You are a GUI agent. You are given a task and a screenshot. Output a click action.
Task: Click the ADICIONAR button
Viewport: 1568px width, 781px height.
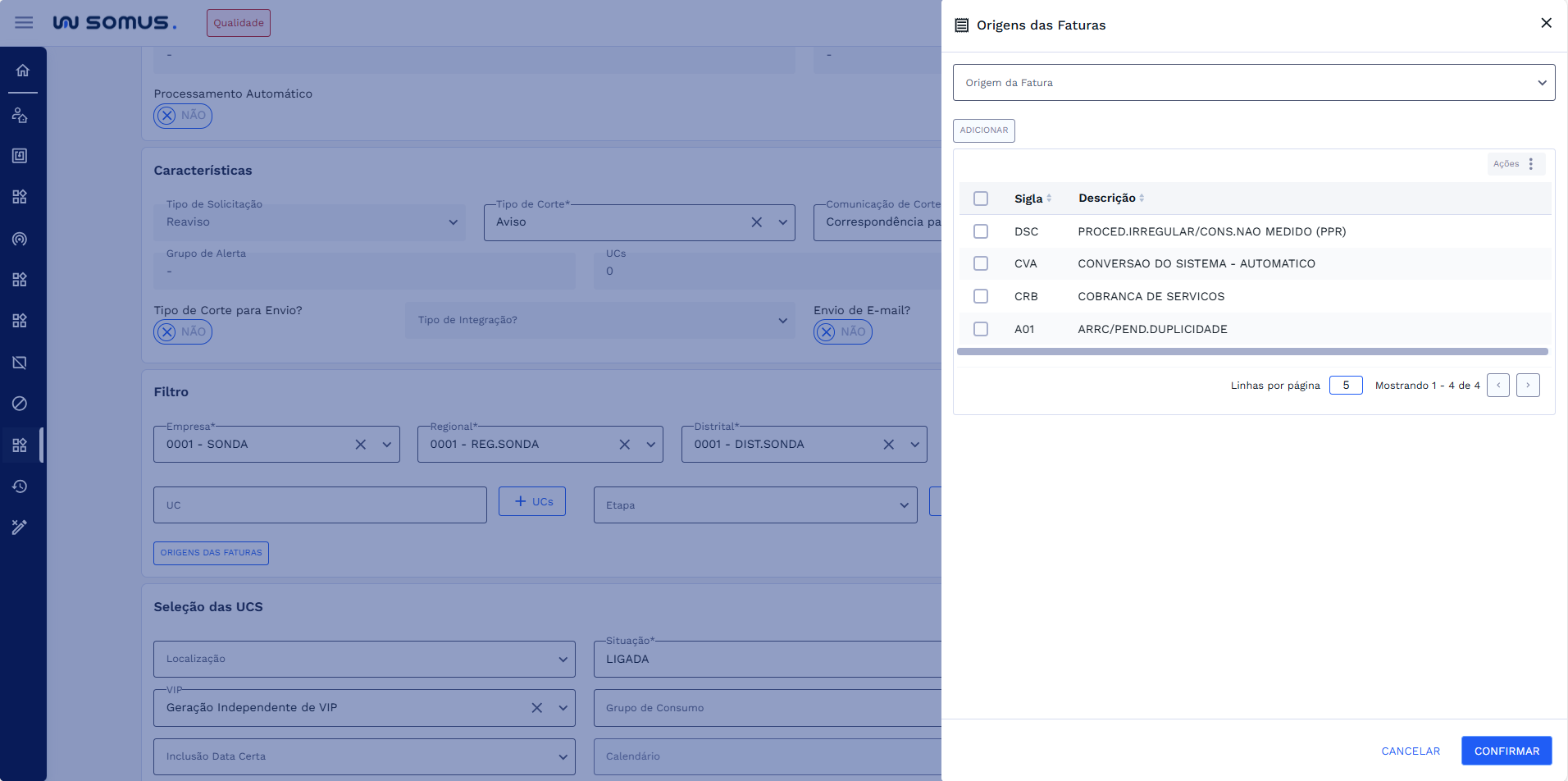pos(983,130)
